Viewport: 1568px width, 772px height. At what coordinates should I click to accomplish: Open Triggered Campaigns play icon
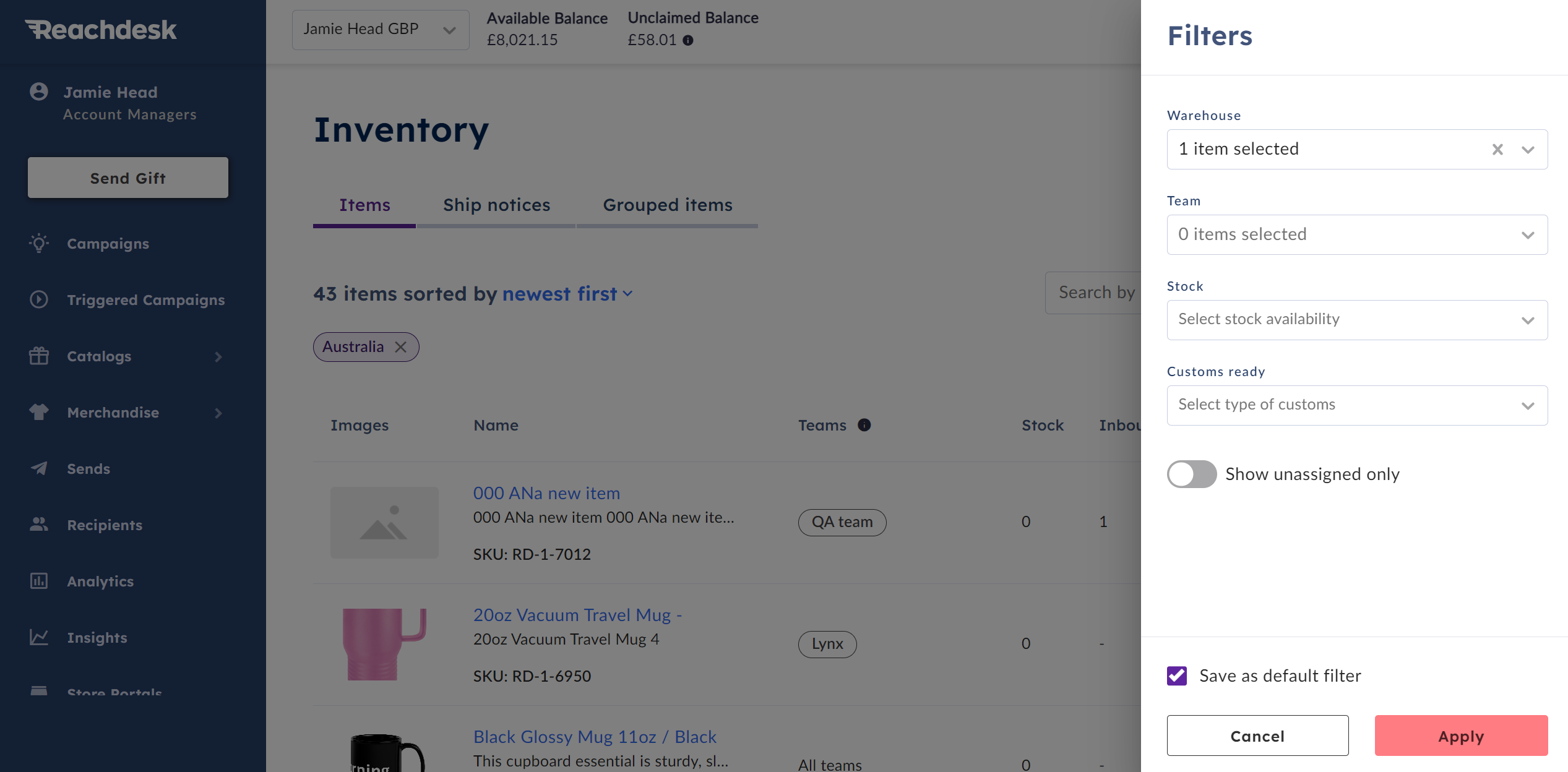[x=39, y=299]
